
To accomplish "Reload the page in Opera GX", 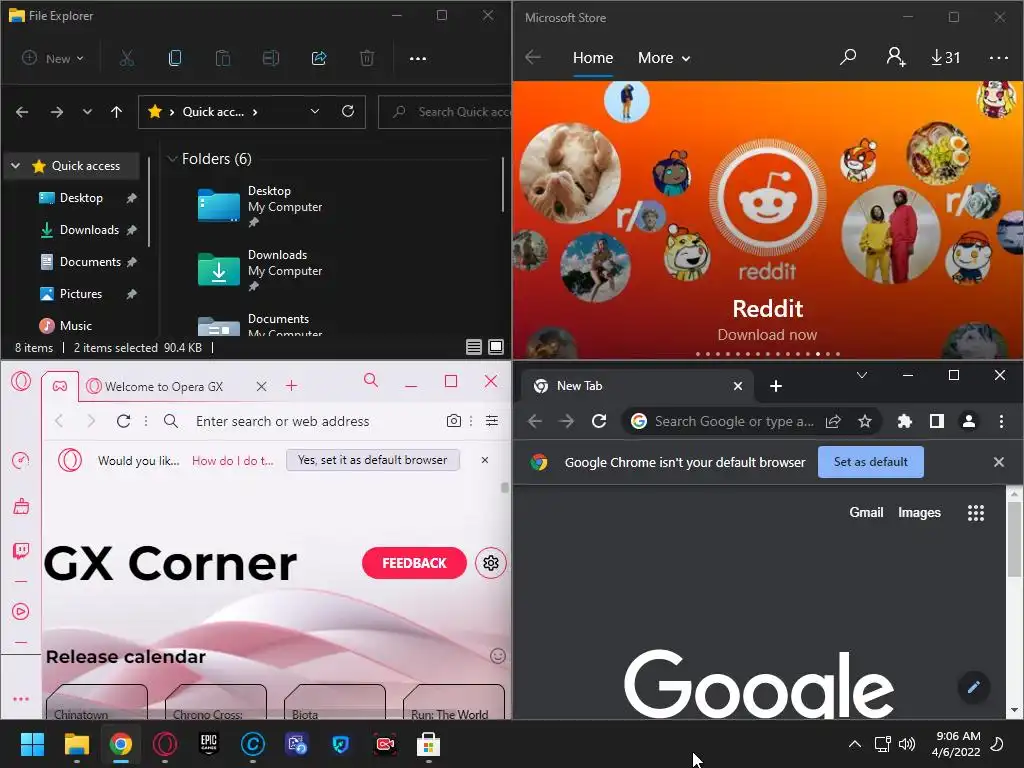I will 123,421.
